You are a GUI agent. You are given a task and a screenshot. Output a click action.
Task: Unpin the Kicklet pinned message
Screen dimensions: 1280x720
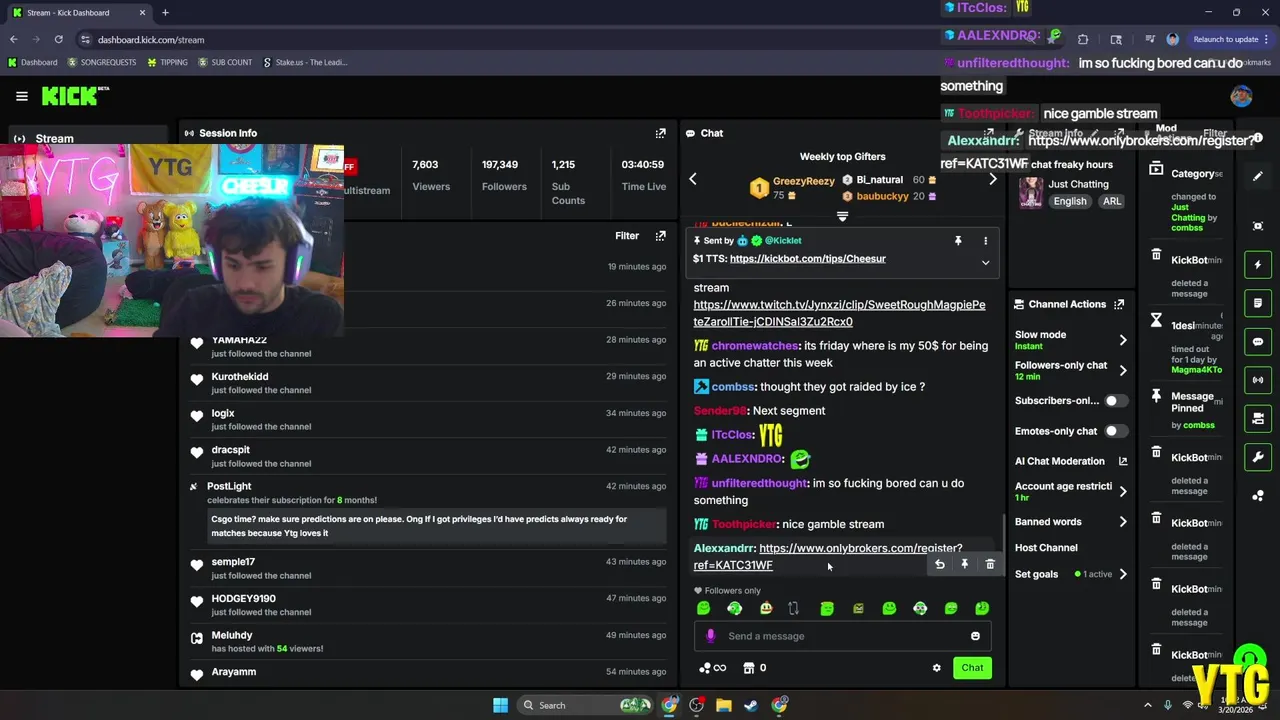tap(958, 241)
